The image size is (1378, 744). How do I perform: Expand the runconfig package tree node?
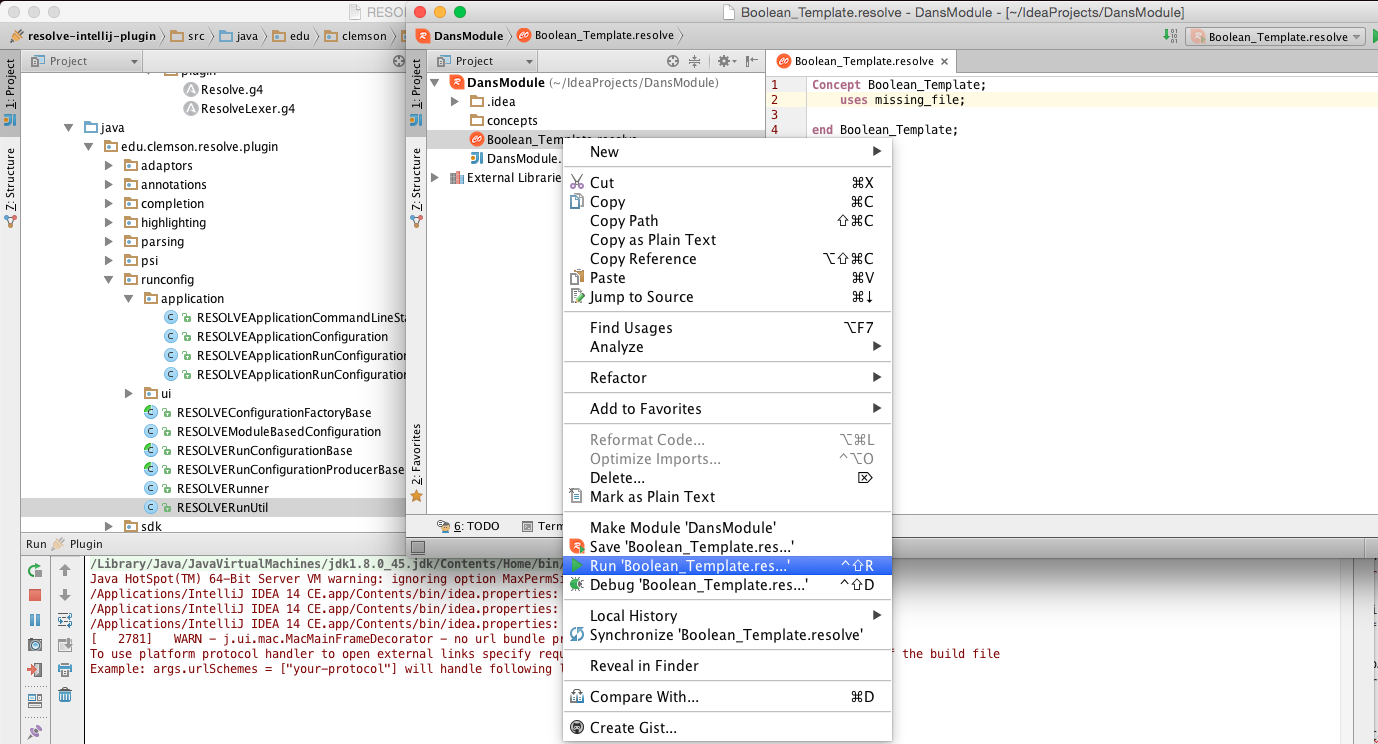[x=110, y=279]
